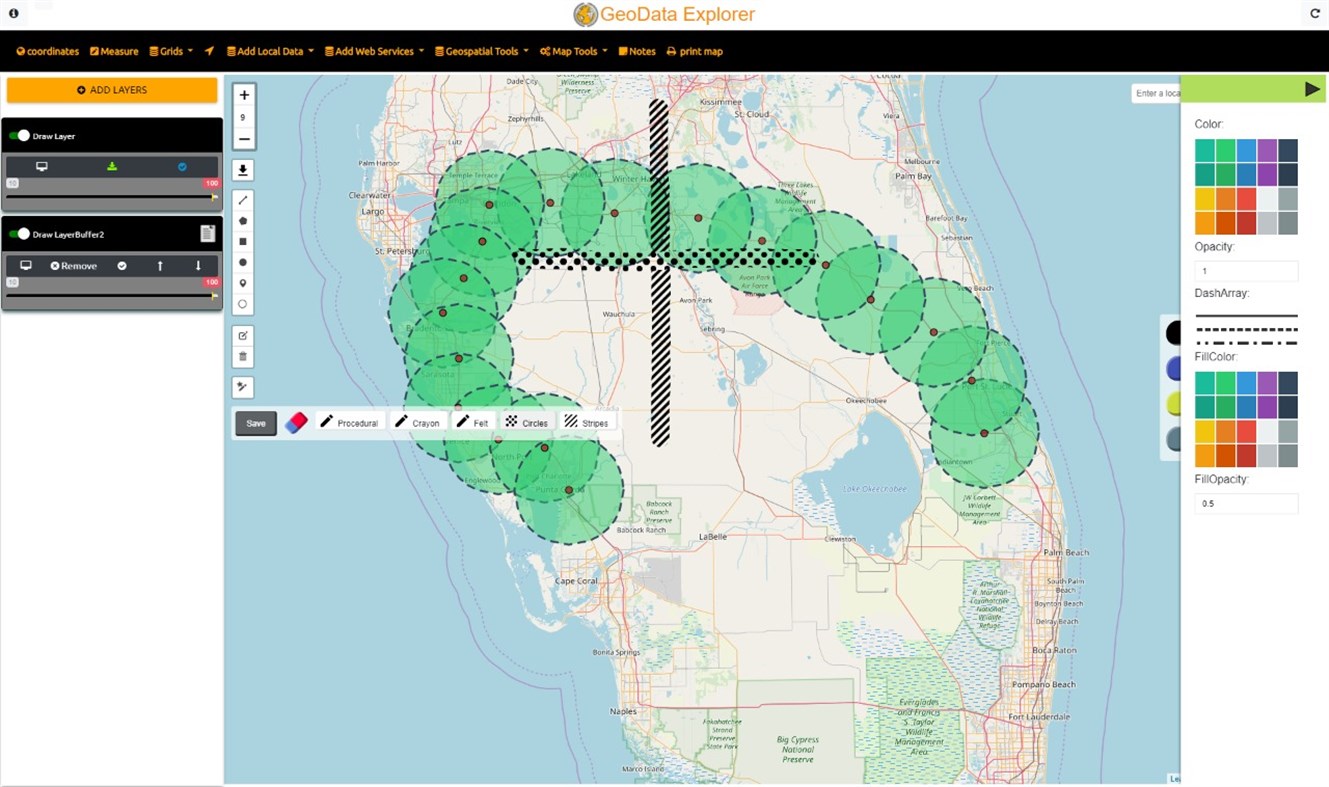Click the map download icon below zoom controls
1329x787 pixels.
[243, 170]
